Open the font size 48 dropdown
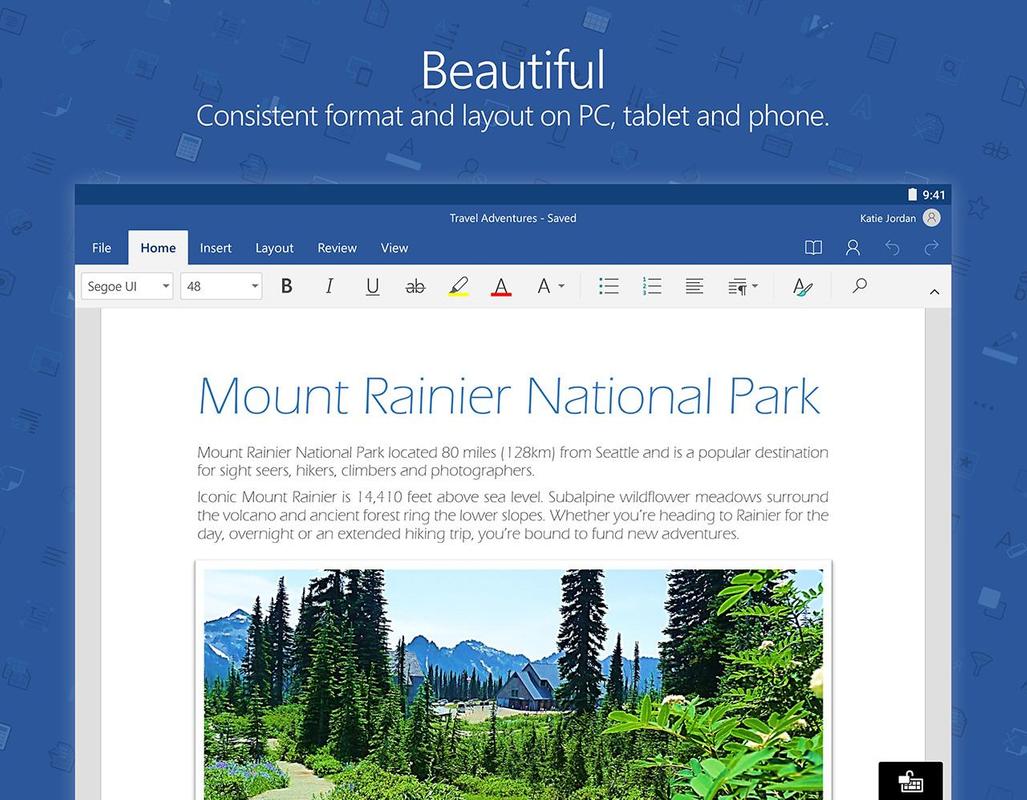 pyautogui.click(x=221, y=286)
